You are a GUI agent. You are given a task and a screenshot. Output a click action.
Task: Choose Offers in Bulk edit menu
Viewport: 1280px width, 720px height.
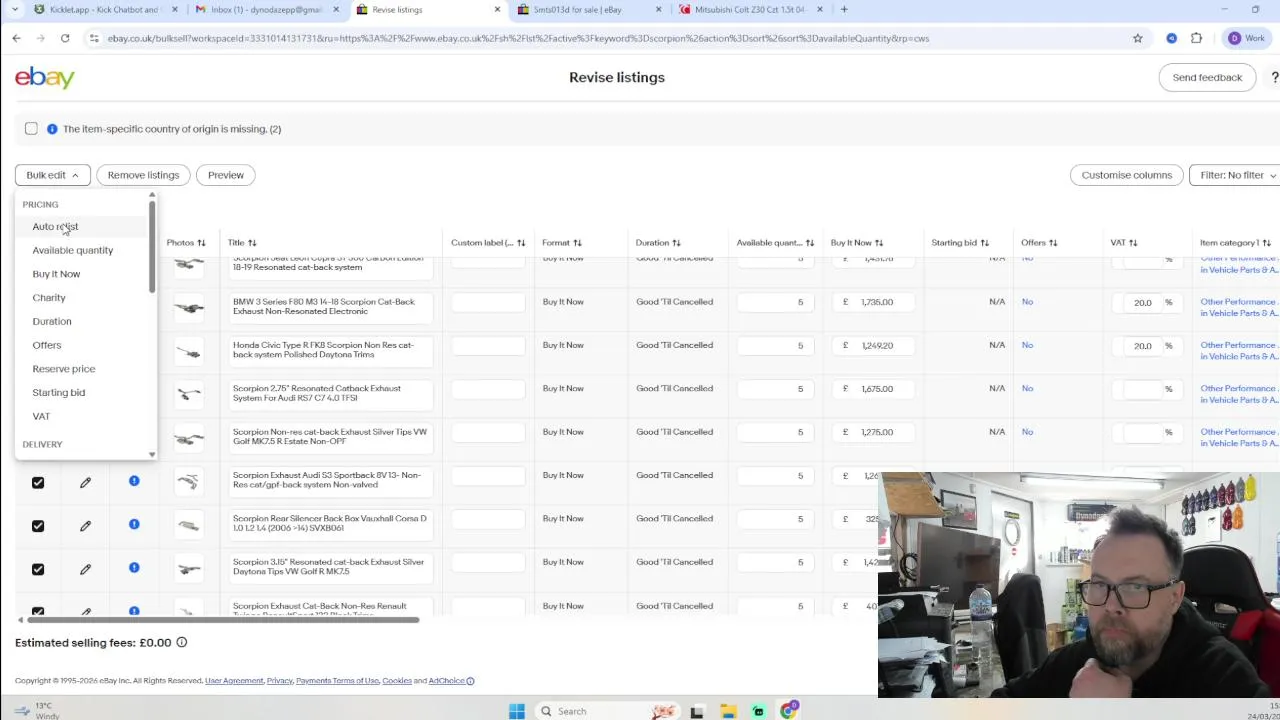(47, 345)
